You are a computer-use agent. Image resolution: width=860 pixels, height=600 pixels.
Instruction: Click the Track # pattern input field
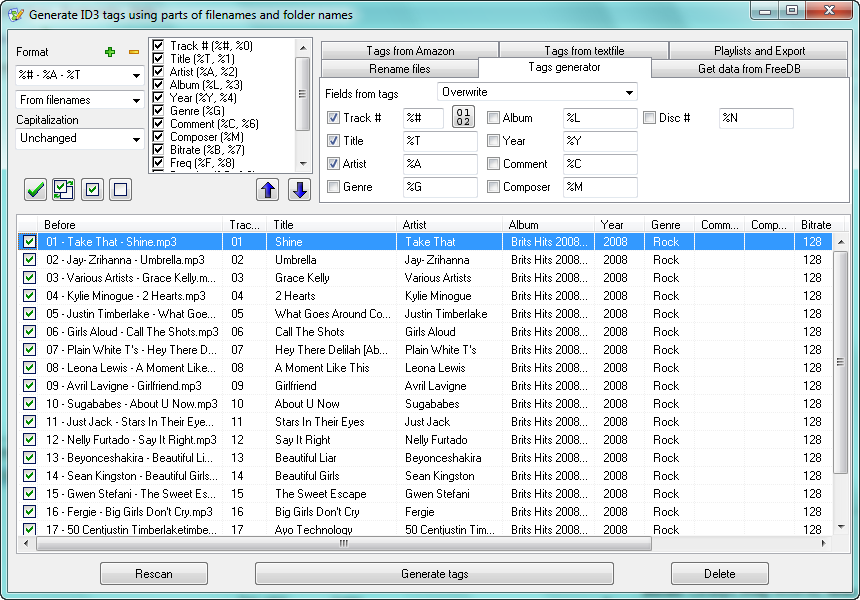pyautogui.click(x=423, y=118)
